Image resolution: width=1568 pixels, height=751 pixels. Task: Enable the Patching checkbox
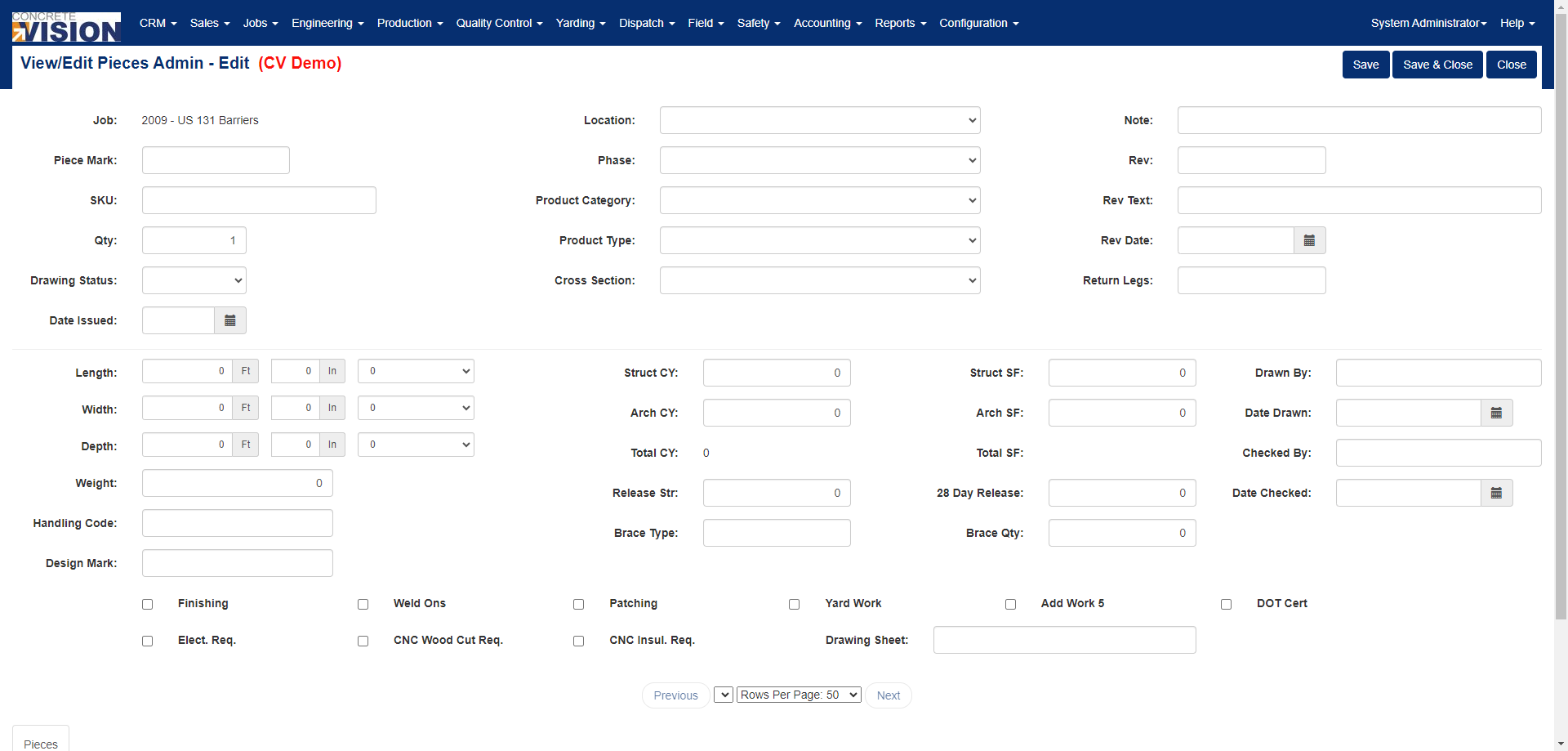[x=579, y=605]
